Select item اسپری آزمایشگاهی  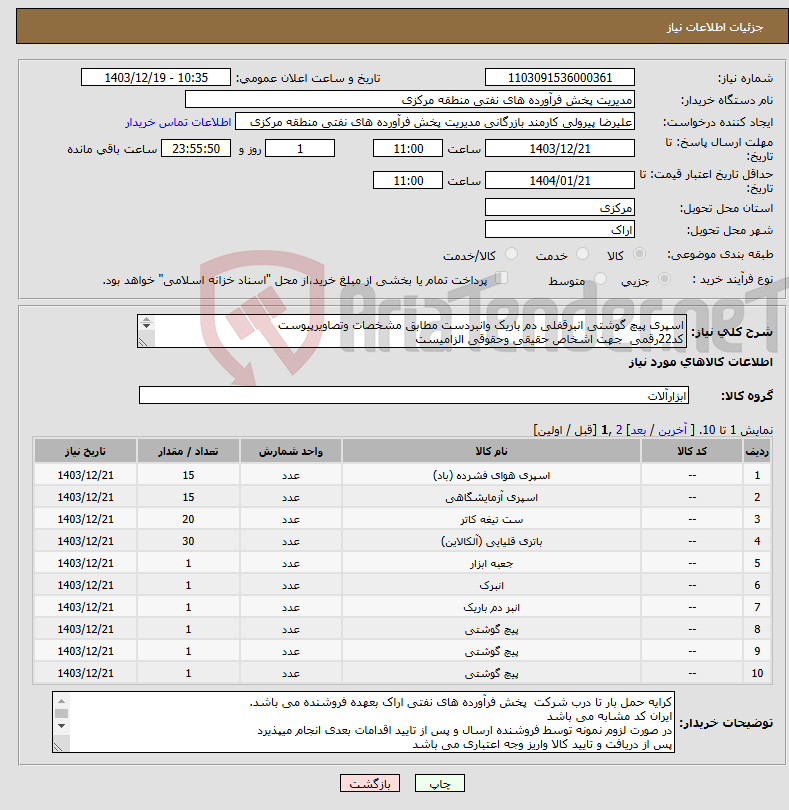(x=491, y=497)
